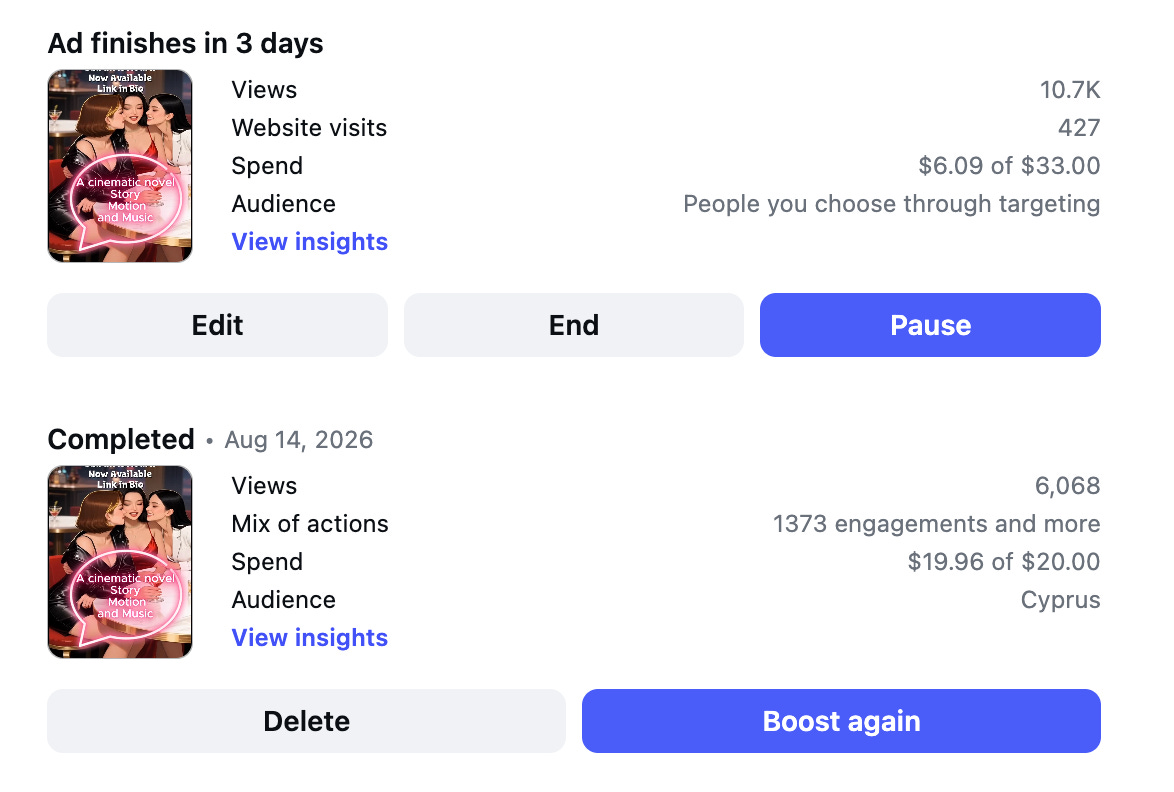
Task: Open View insights for the active ad
Action: 309,242
